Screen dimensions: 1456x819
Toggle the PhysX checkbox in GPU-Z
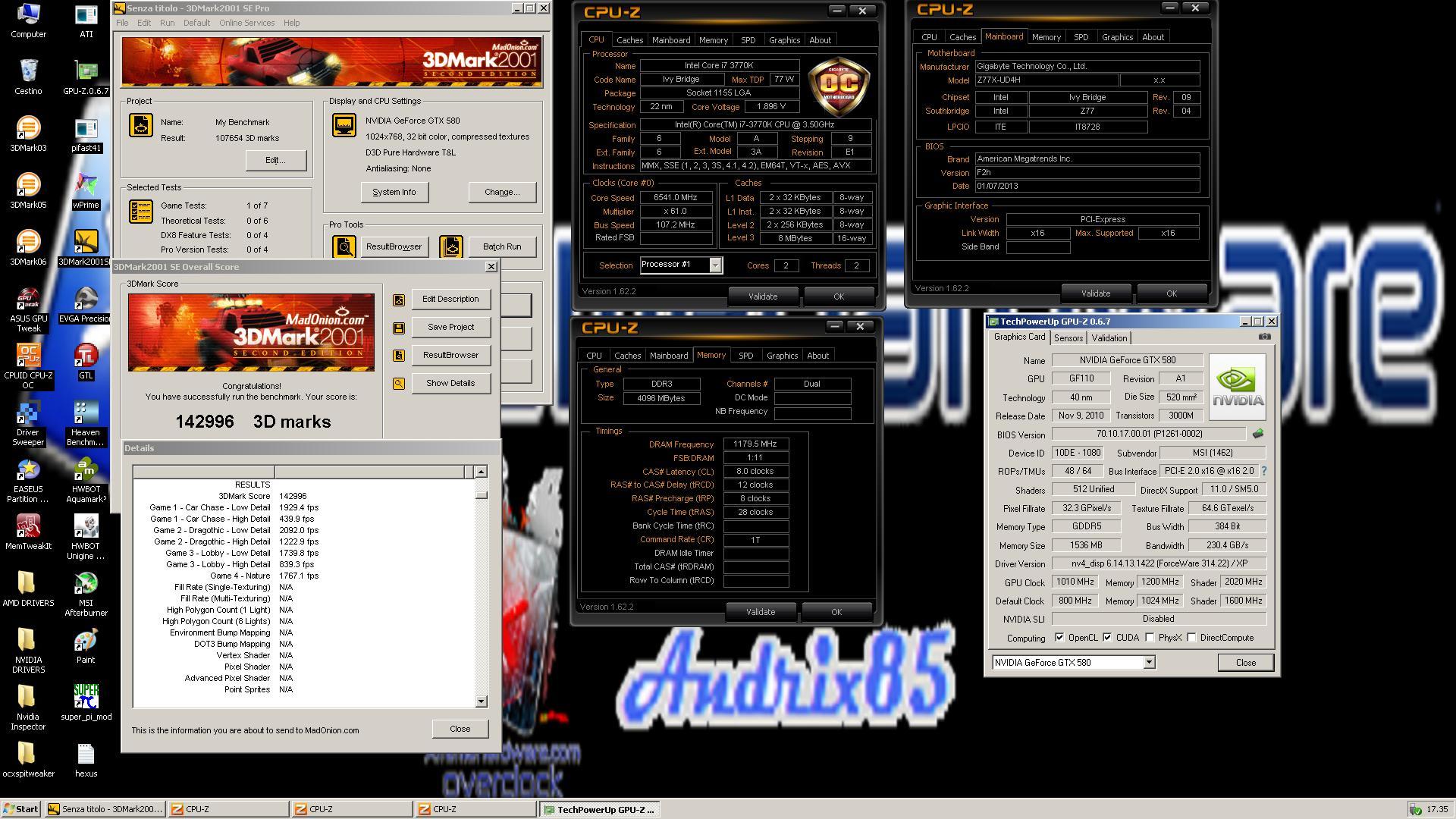tap(1150, 638)
